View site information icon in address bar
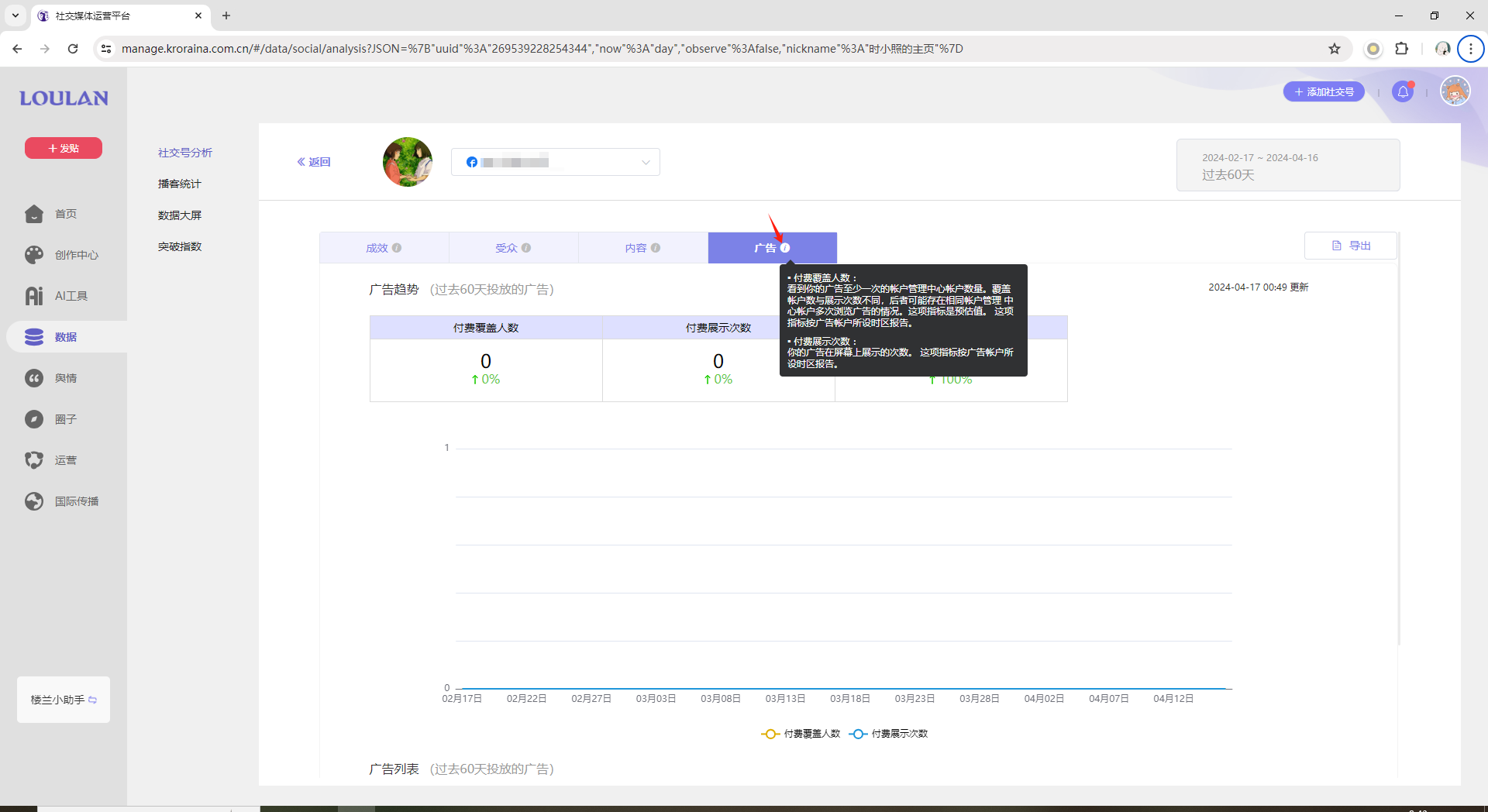Viewport: 1488px width, 812px height. tap(106, 49)
